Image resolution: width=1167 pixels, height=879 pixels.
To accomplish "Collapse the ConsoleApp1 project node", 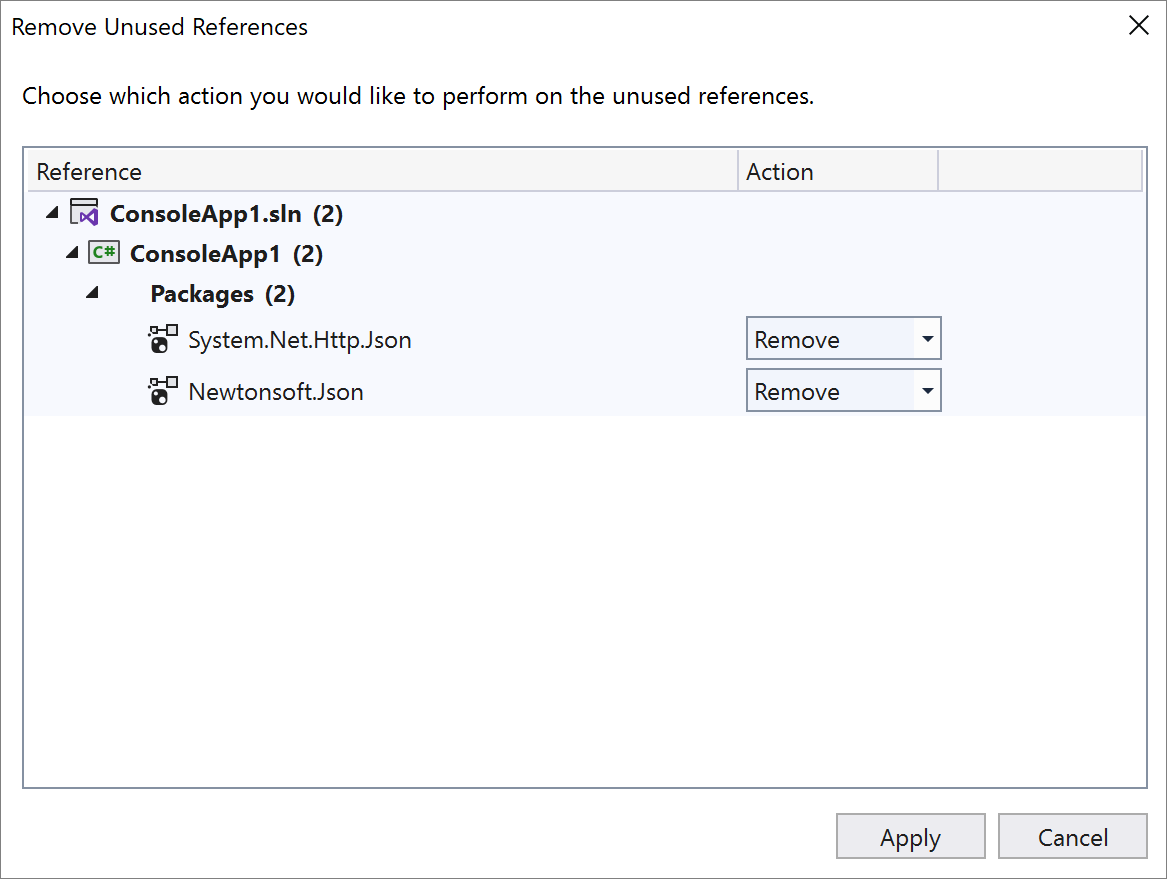I will click(71, 252).
